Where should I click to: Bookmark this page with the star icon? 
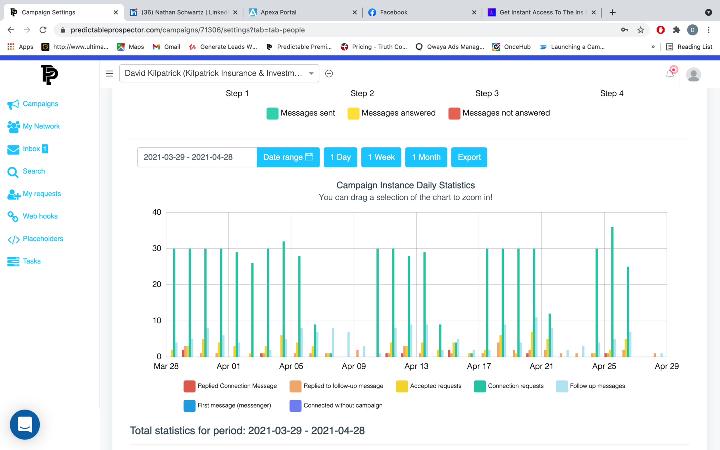coord(641,30)
